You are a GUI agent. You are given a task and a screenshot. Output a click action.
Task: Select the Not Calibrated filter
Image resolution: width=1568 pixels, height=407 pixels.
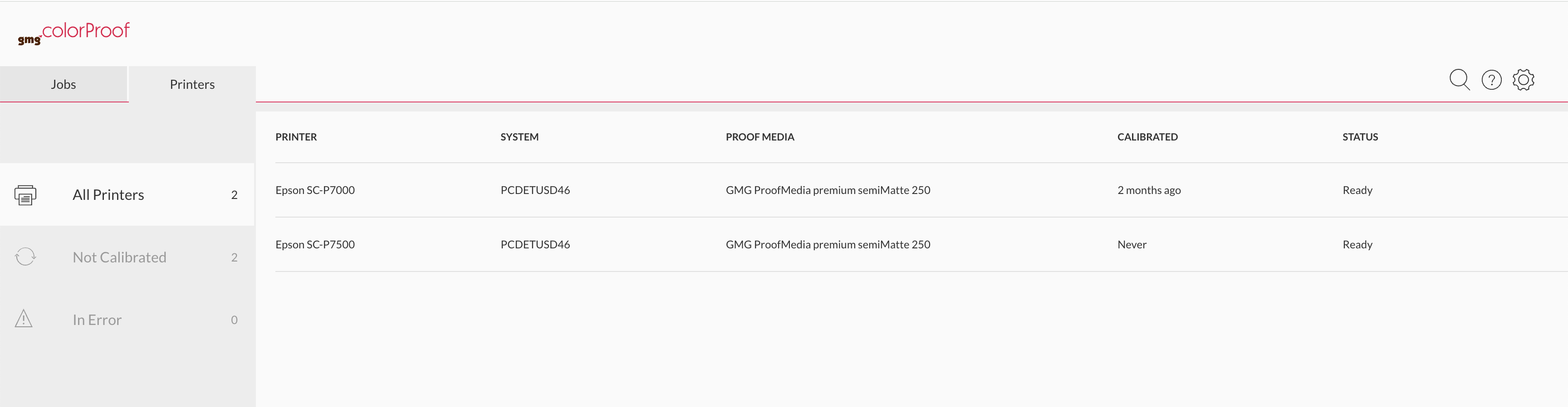pyautogui.click(x=127, y=257)
